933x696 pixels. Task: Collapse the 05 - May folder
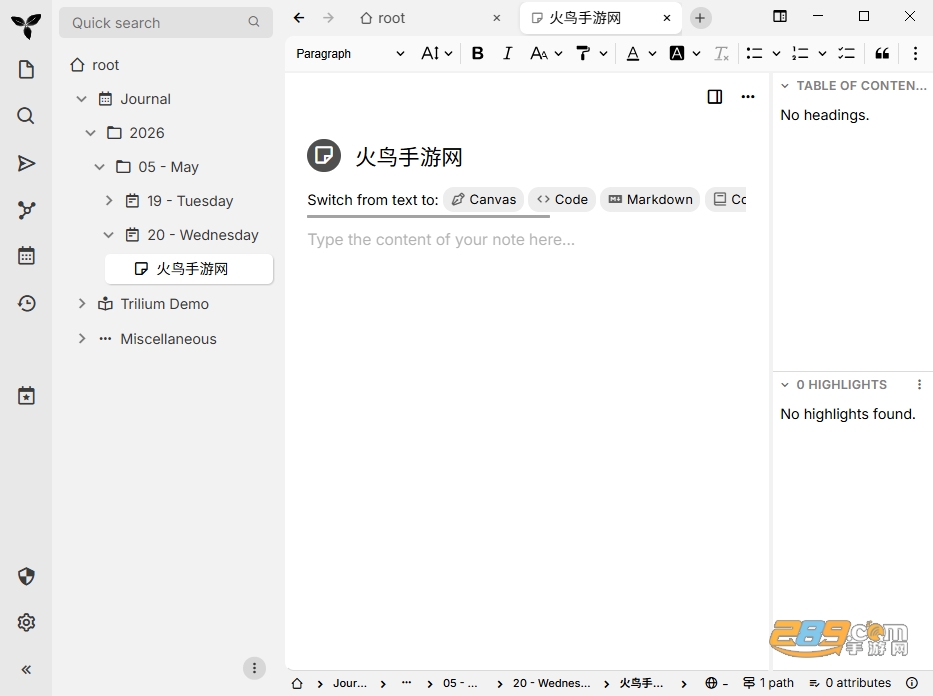point(99,167)
